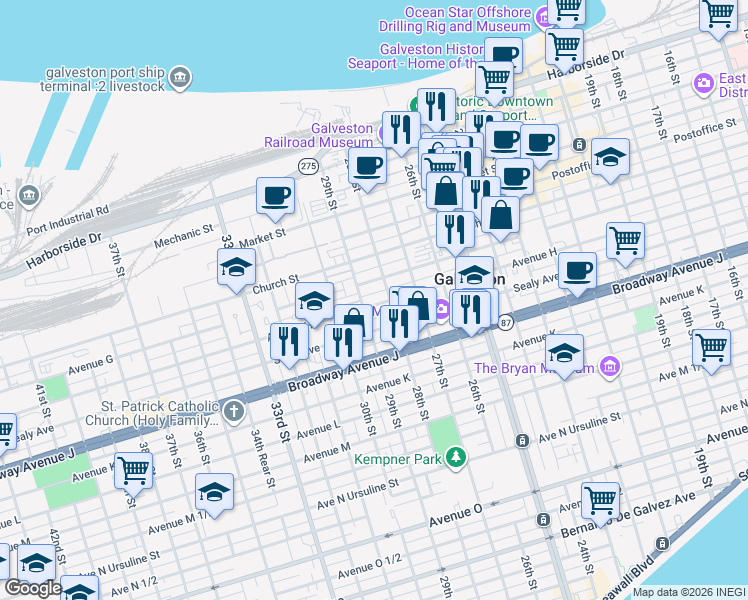The height and width of the screenshot is (600, 748).
Task: Click the 28th St street label
Action: click(x=420, y=403)
